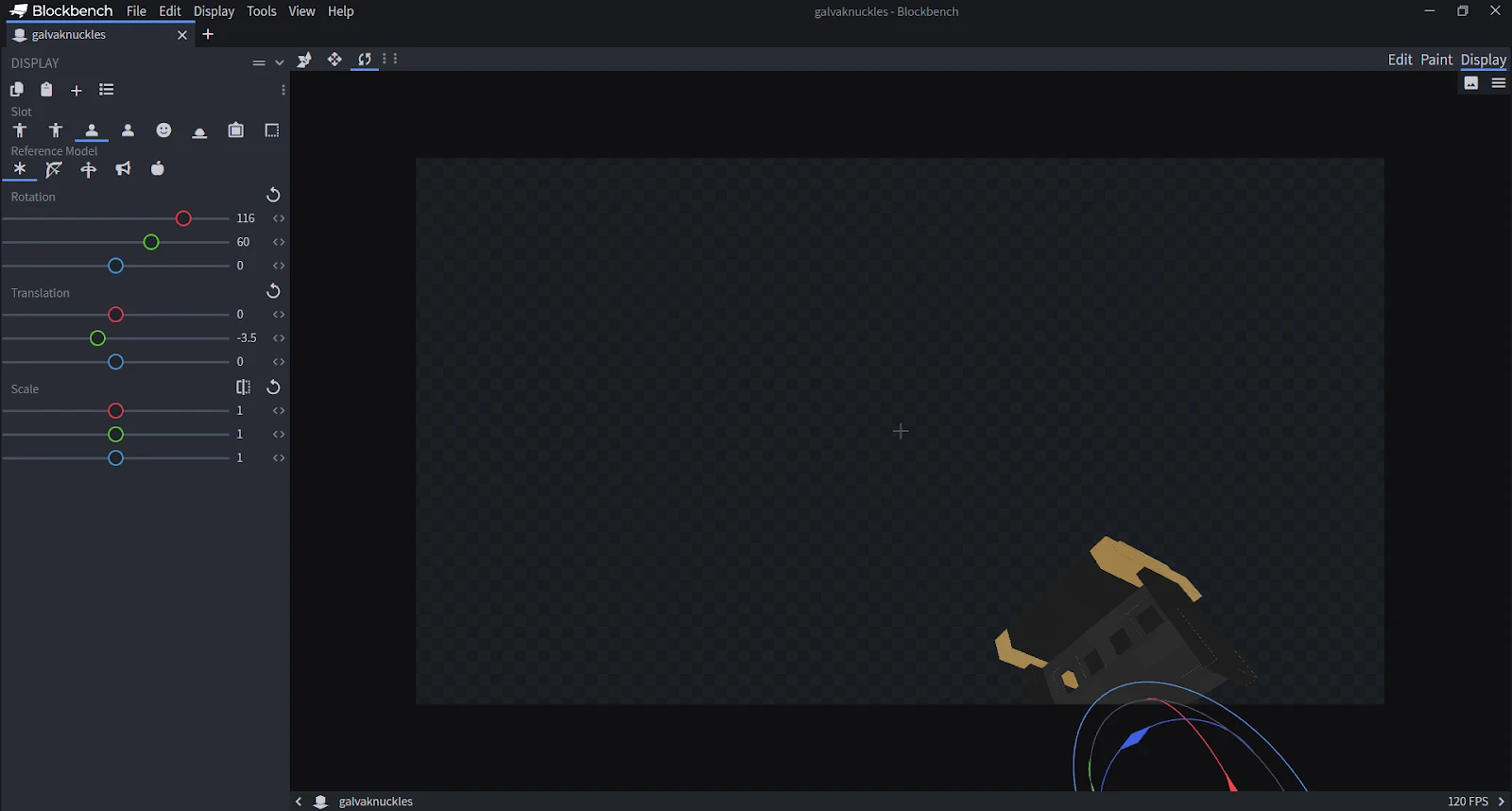Image resolution: width=1512 pixels, height=811 pixels.
Task: Click the image icon at top right
Action: click(1471, 83)
